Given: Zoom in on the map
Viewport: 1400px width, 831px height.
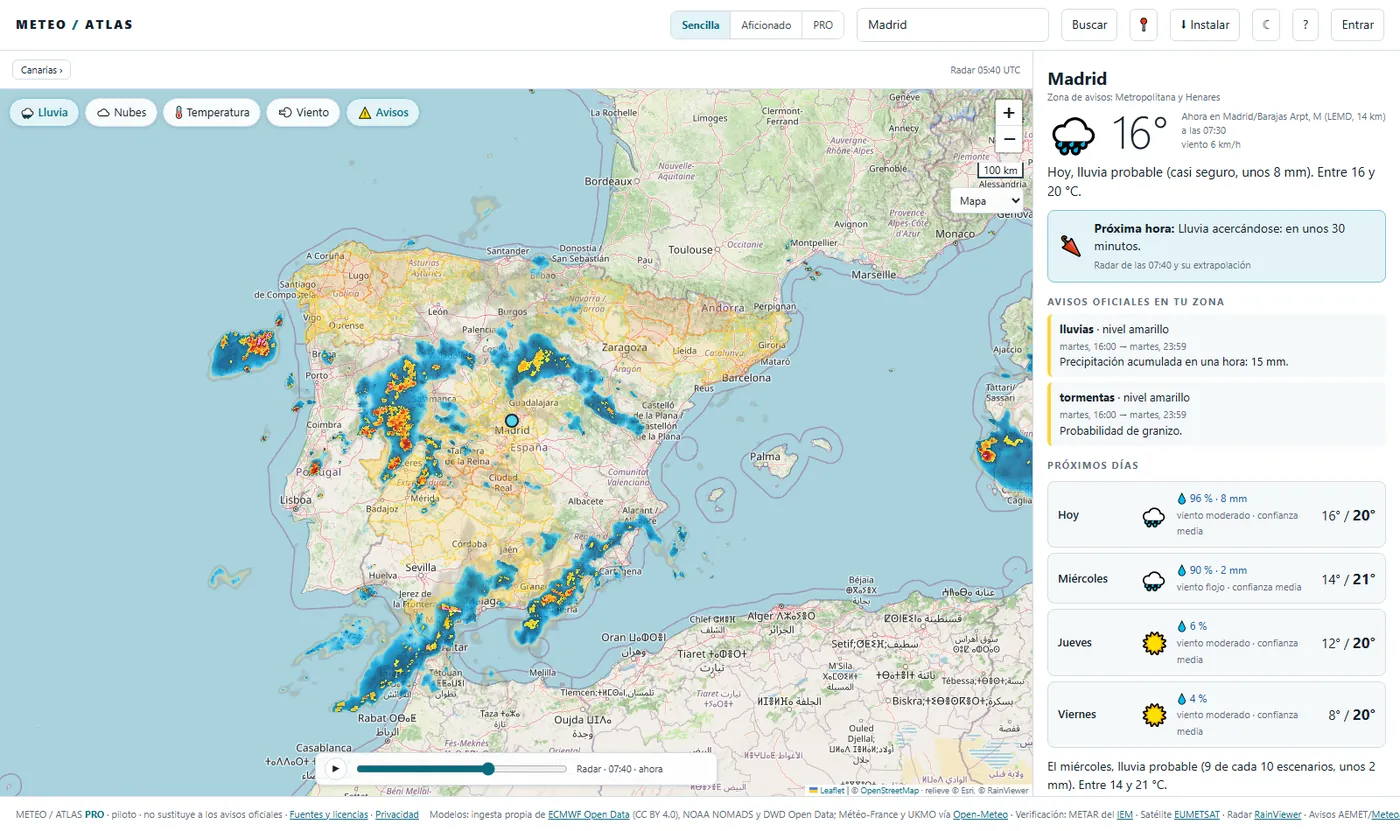Looking at the screenshot, I should (x=1009, y=113).
